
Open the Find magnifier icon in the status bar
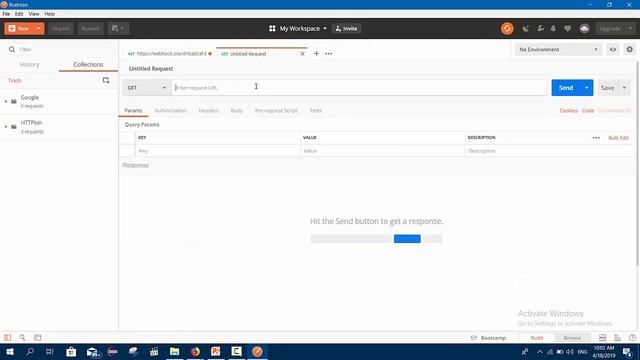click(x=22, y=338)
